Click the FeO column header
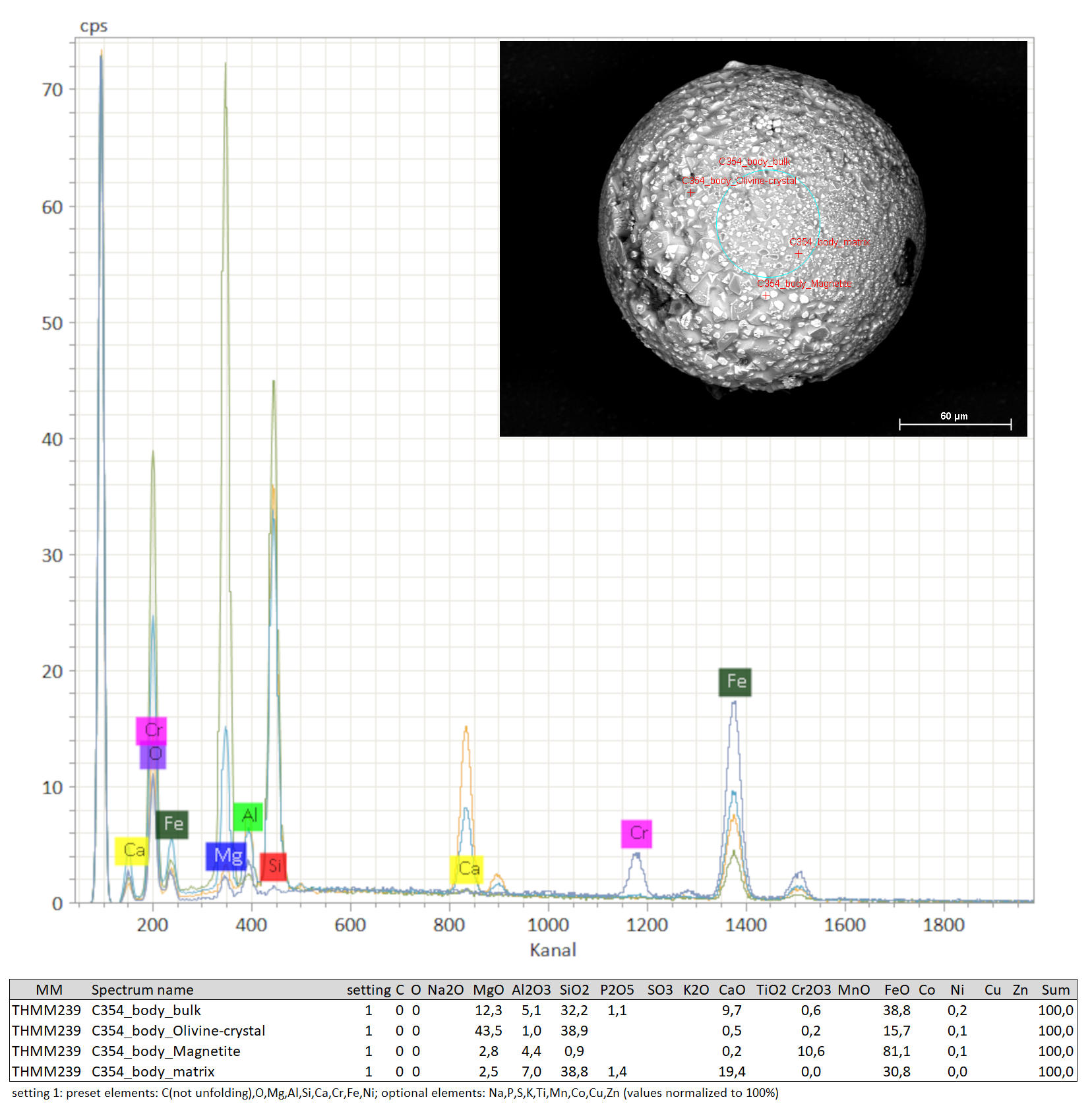 tap(896, 989)
